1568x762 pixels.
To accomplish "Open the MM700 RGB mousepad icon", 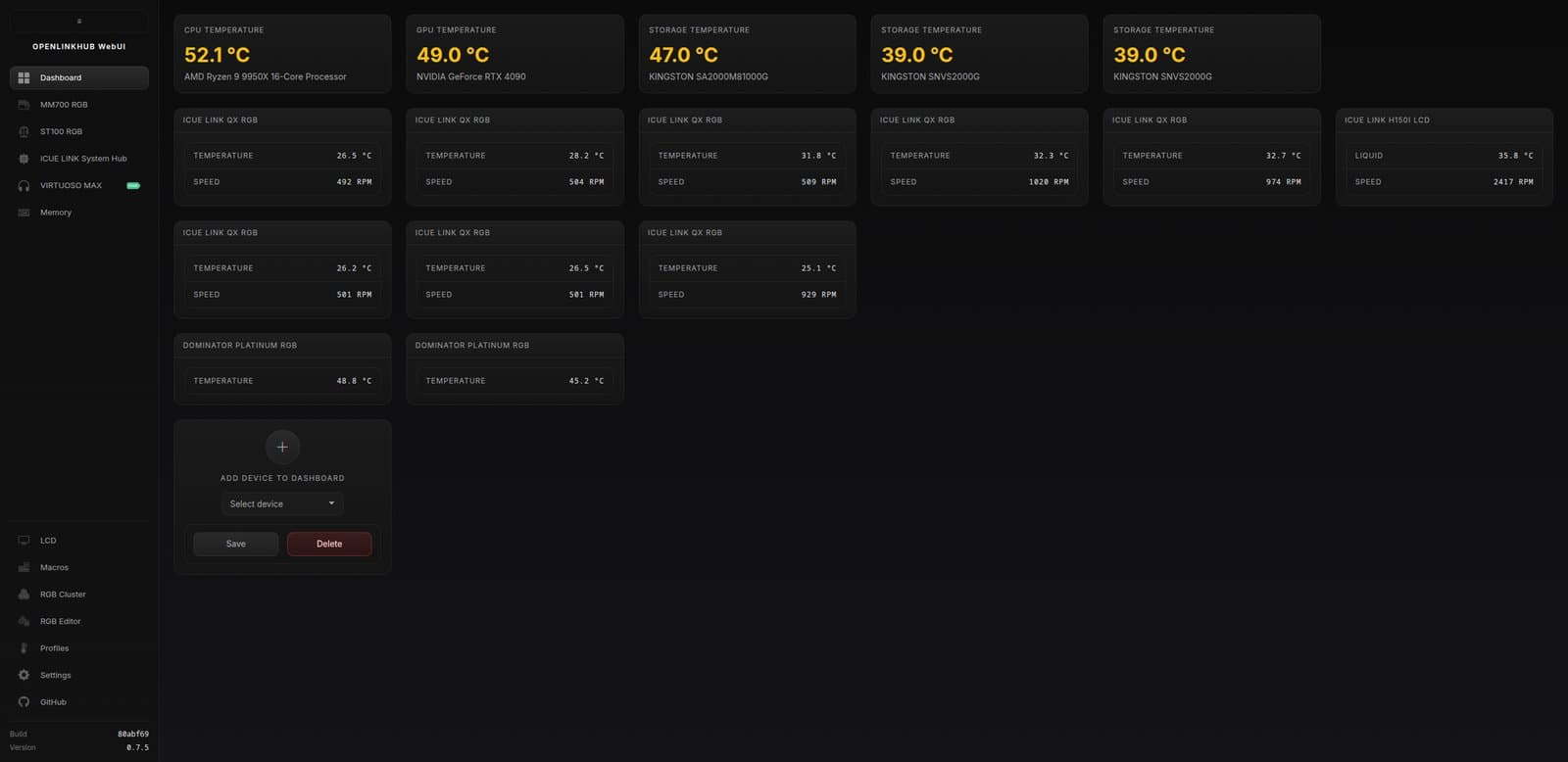I will click(x=24, y=105).
